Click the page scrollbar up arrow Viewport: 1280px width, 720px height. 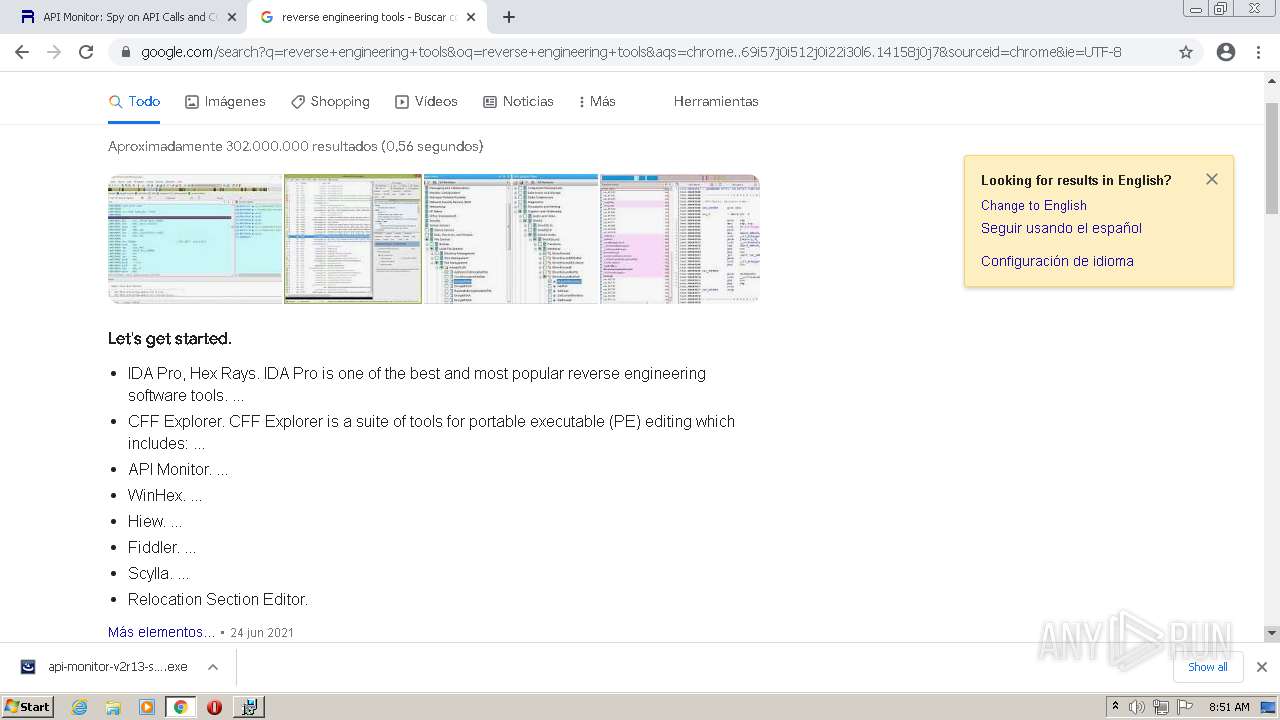(1272, 81)
